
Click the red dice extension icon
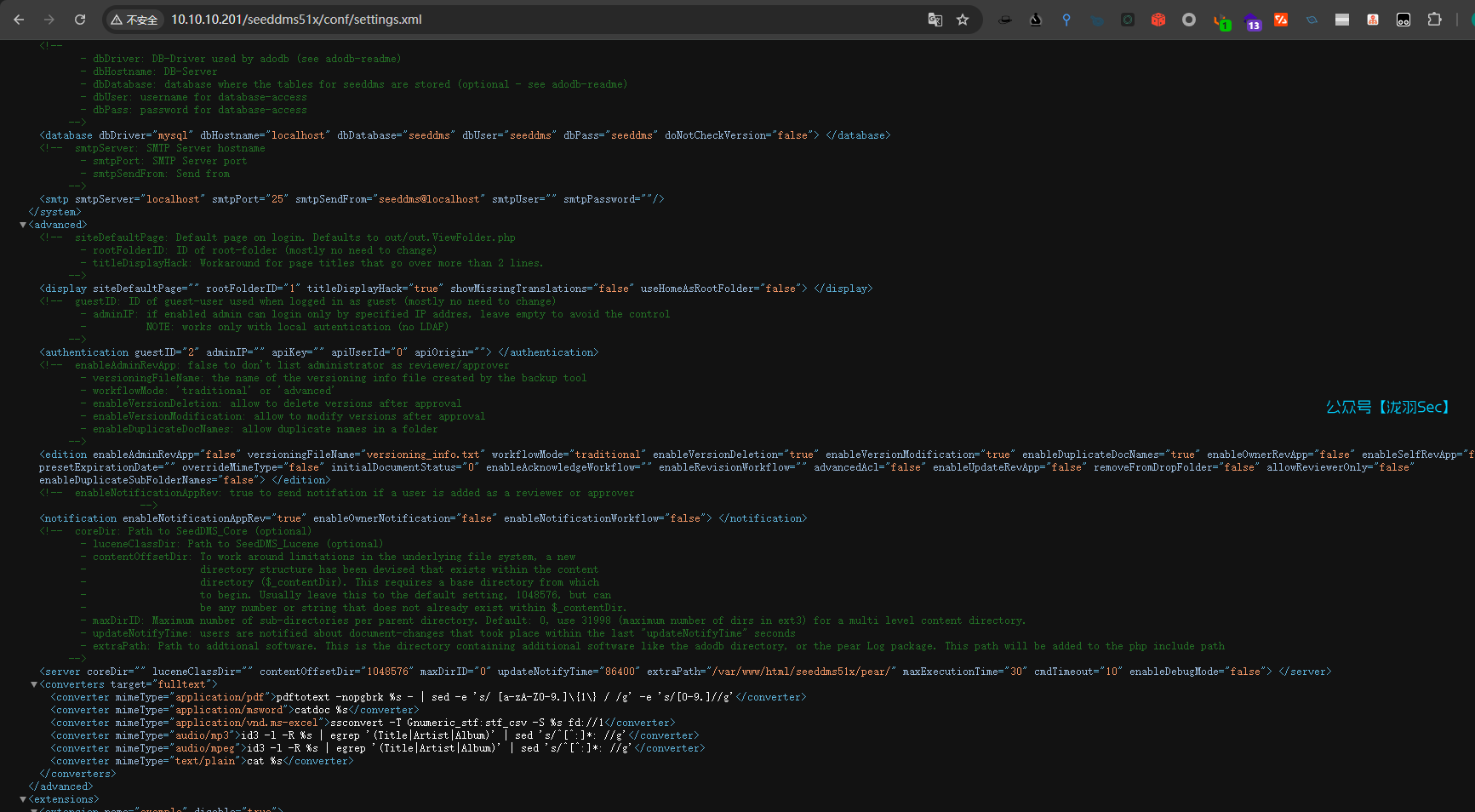coord(1158,20)
